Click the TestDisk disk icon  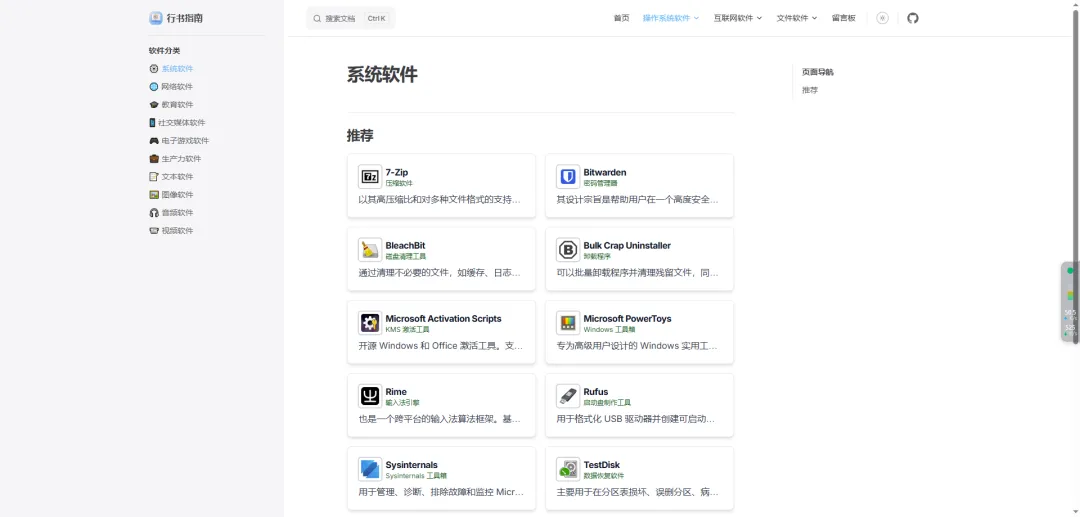568,469
